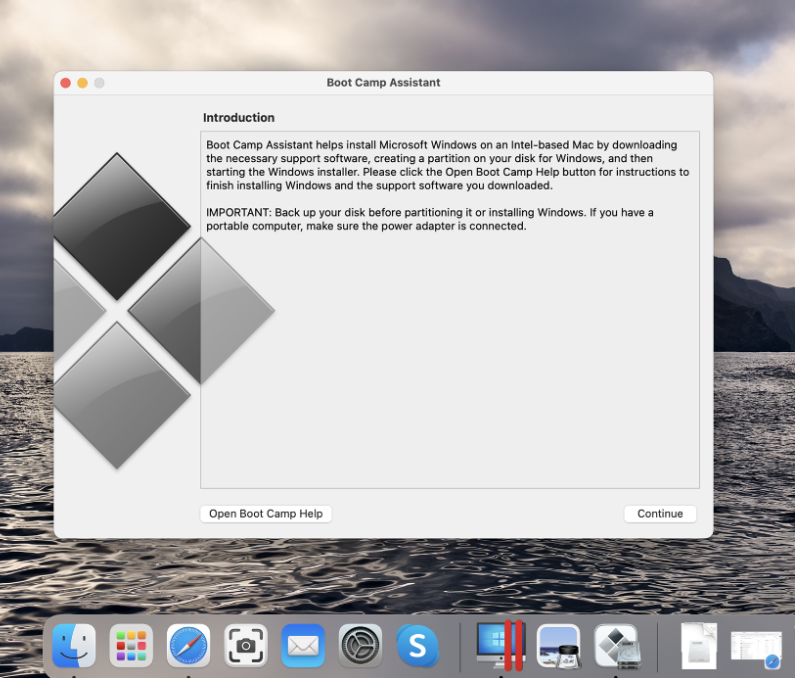Click Boot Camp Assistant Dock icon
Viewport: 796px width, 678px height.
(616, 646)
